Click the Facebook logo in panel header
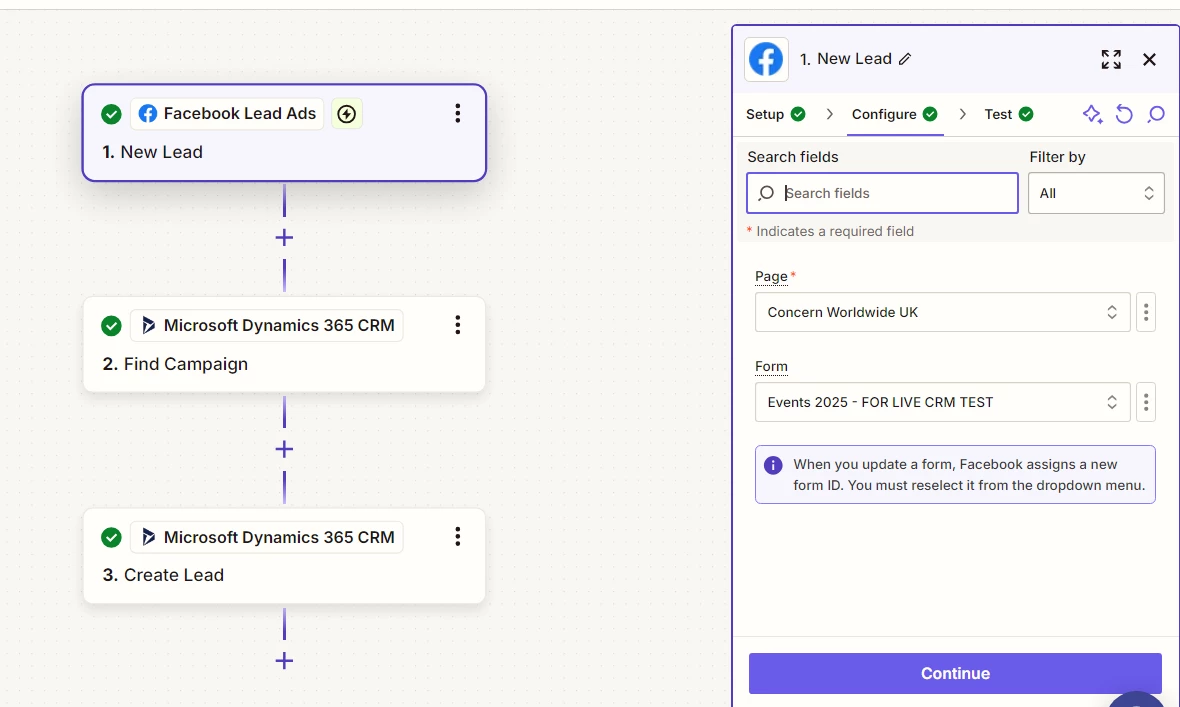 pyautogui.click(x=766, y=59)
